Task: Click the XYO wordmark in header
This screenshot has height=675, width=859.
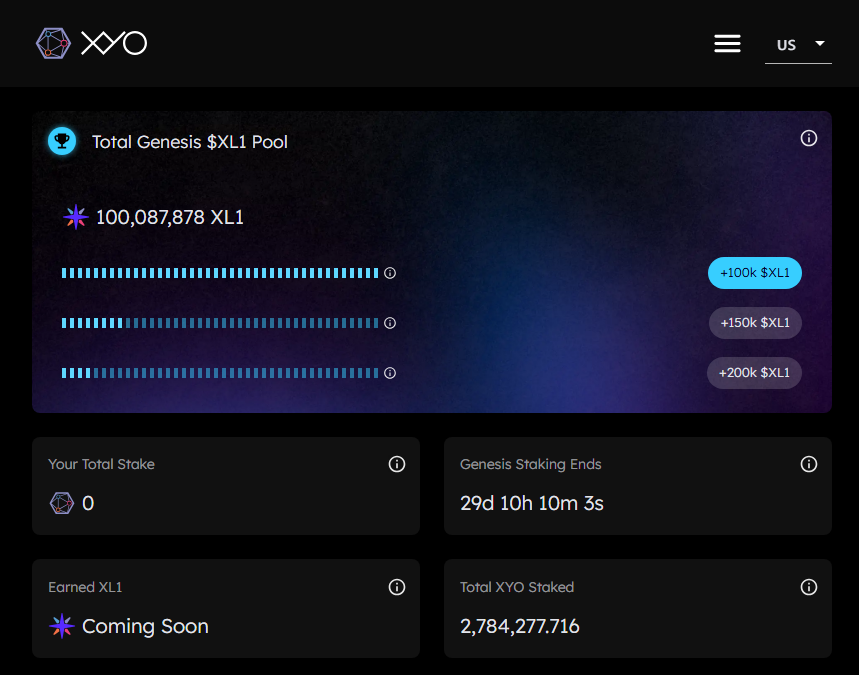Action: coord(114,43)
